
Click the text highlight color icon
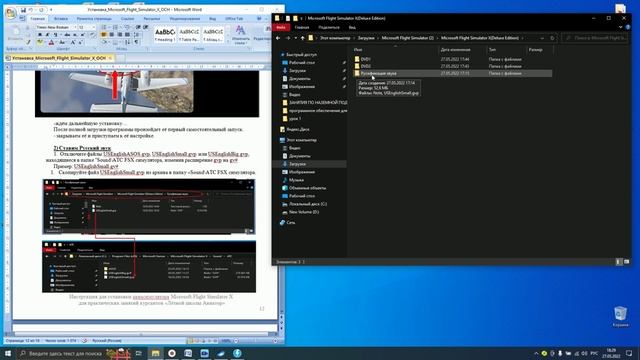pos(40,42)
